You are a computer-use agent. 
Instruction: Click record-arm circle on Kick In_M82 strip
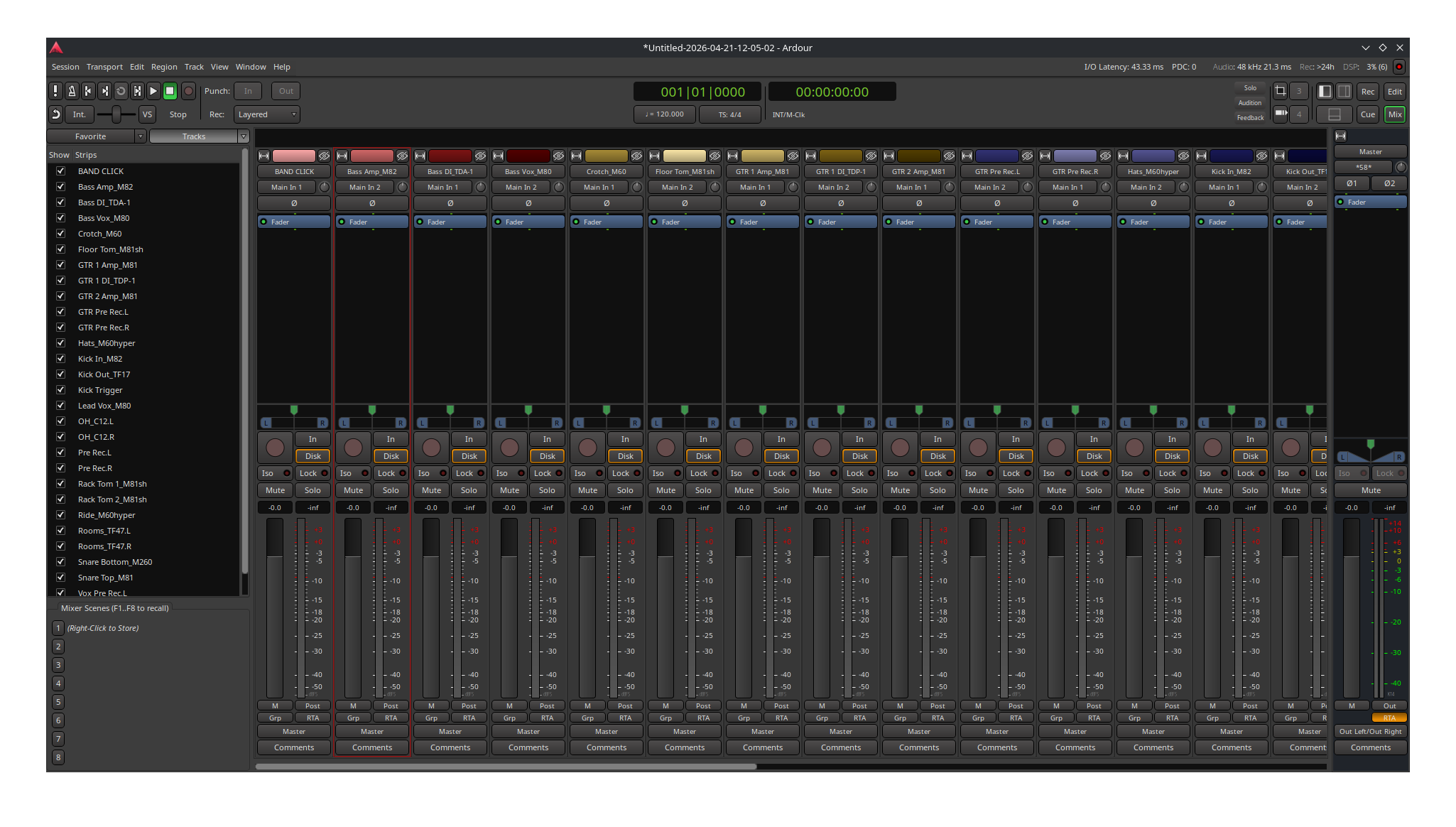(1212, 448)
